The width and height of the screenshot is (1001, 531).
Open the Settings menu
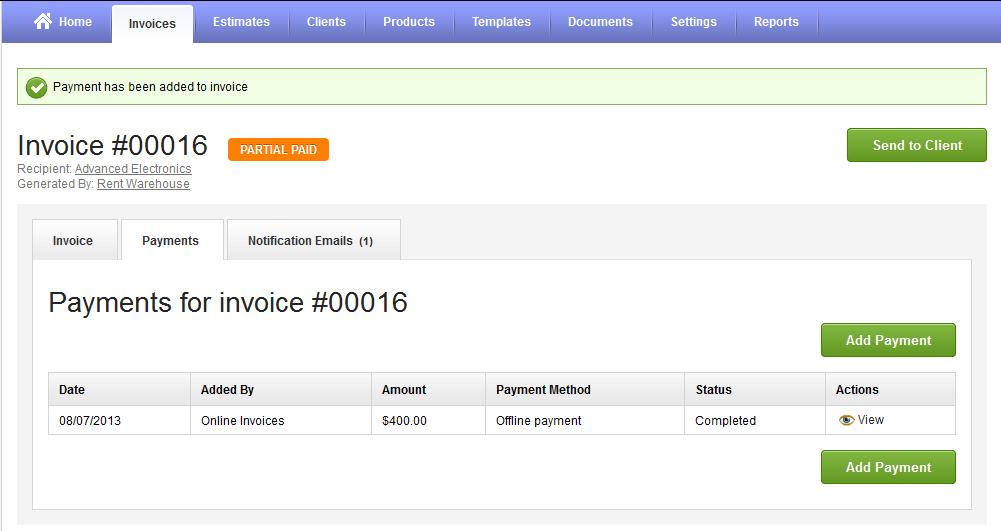[x=693, y=22]
